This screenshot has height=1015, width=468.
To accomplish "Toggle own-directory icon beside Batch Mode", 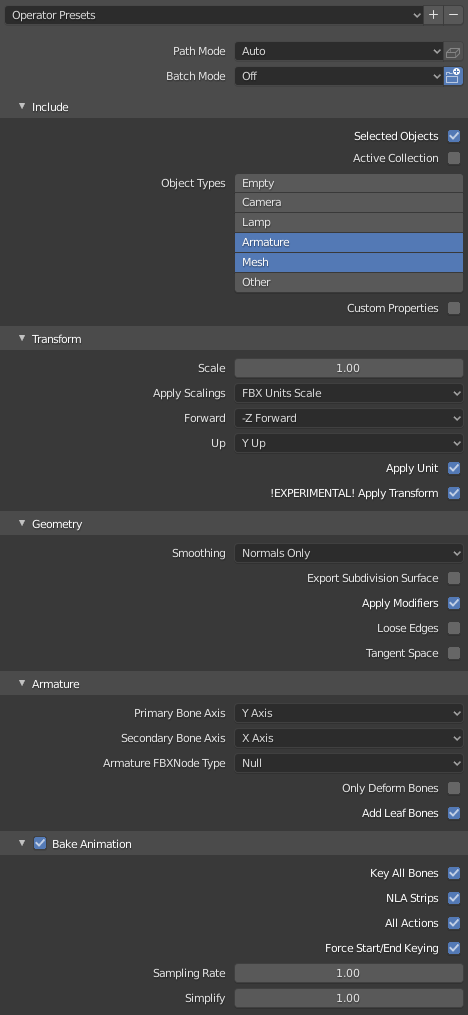I will click(453, 76).
